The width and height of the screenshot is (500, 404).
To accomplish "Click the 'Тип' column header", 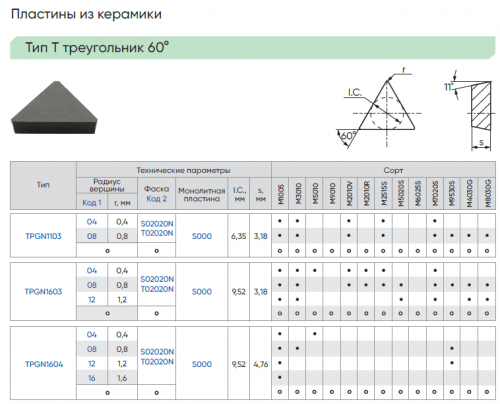I will pyautogui.click(x=43, y=185).
